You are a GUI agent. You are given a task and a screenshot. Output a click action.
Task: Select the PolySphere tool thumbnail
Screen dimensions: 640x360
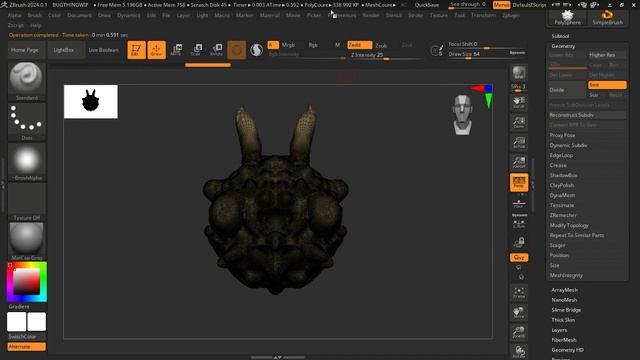[567, 18]
